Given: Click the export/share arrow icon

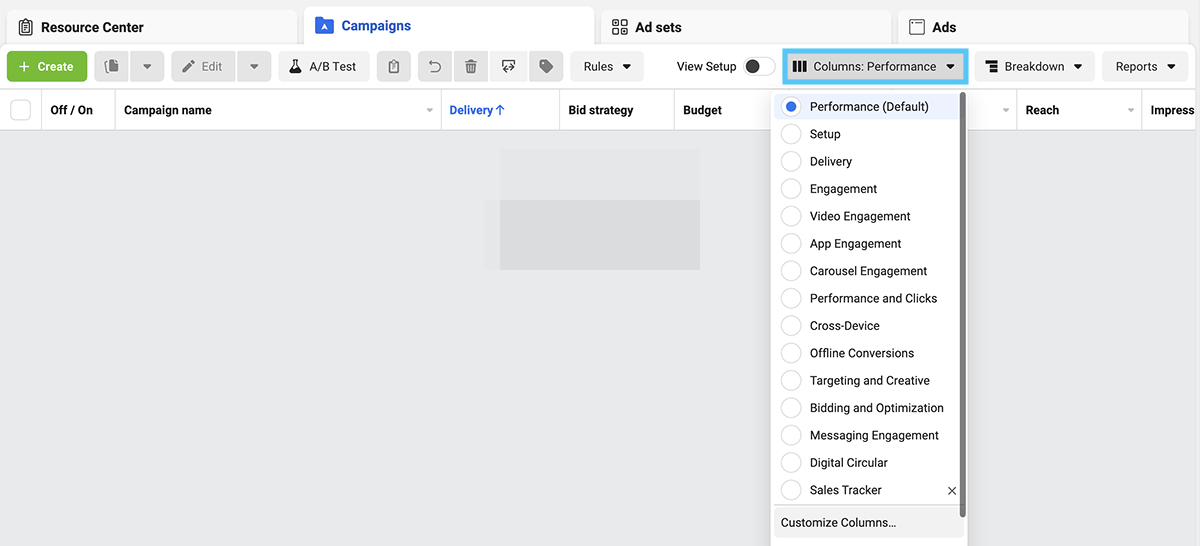Looking at the screenshot, I should [508, 67].
